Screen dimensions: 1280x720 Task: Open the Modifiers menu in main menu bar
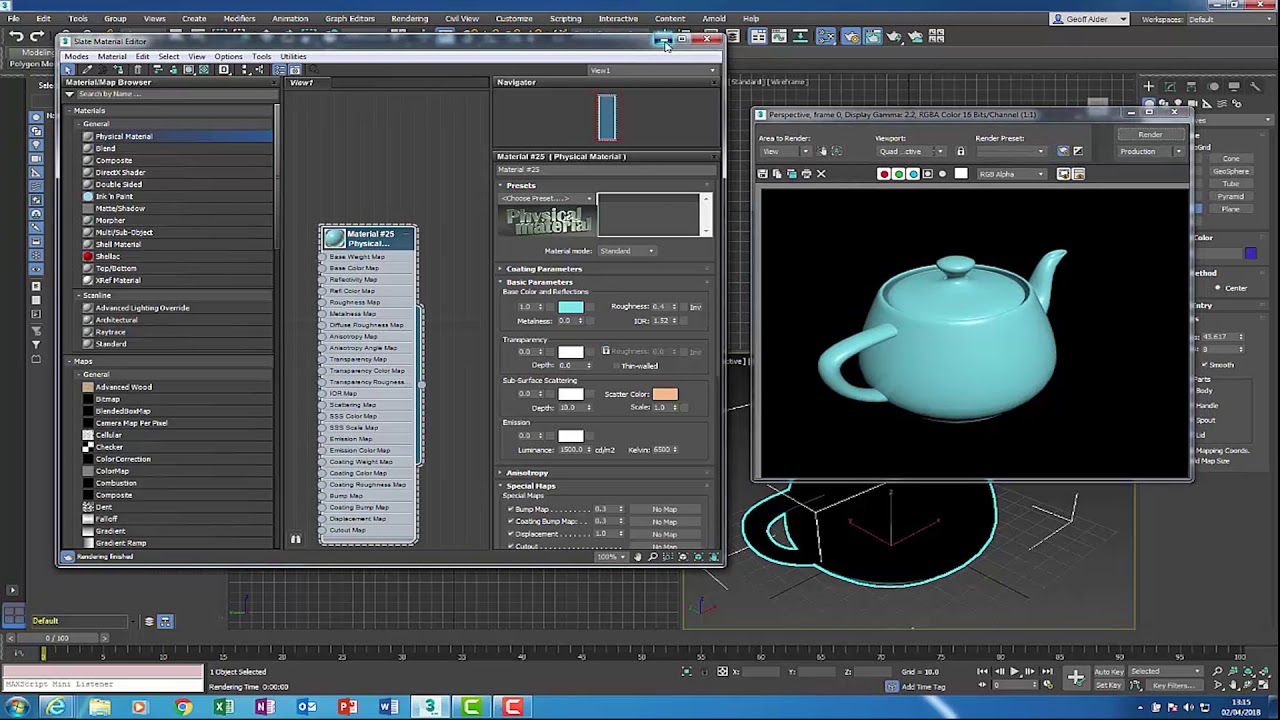239,18
